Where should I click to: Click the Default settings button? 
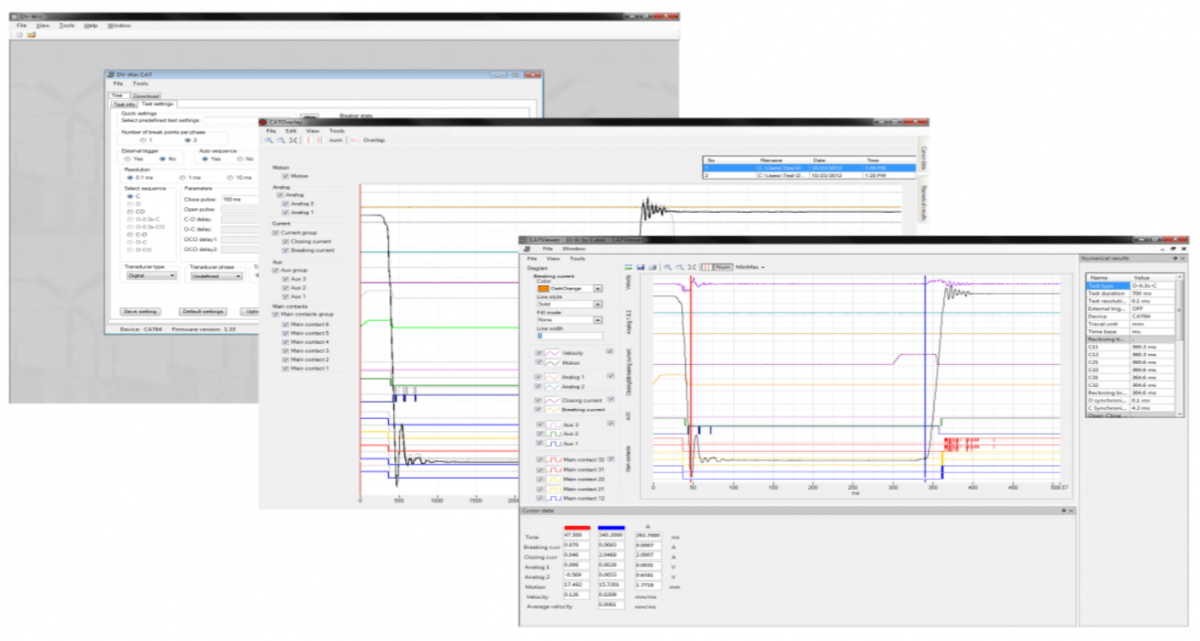click(203, 311)
